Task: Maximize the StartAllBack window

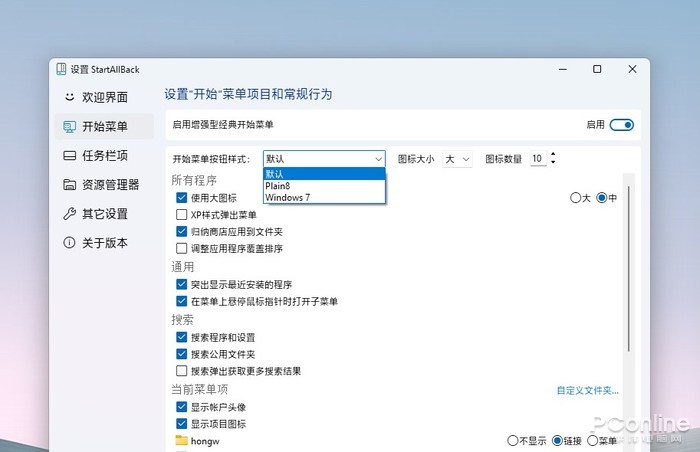Action: pyautogui.click(x=597, y=69)
